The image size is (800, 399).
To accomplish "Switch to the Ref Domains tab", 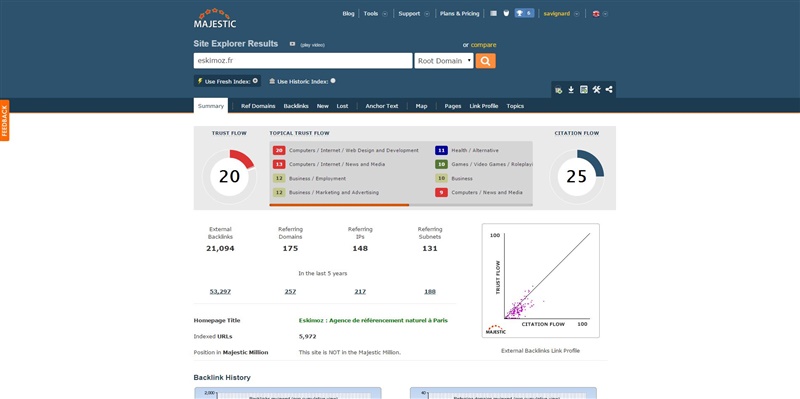I will coord(258,106).
